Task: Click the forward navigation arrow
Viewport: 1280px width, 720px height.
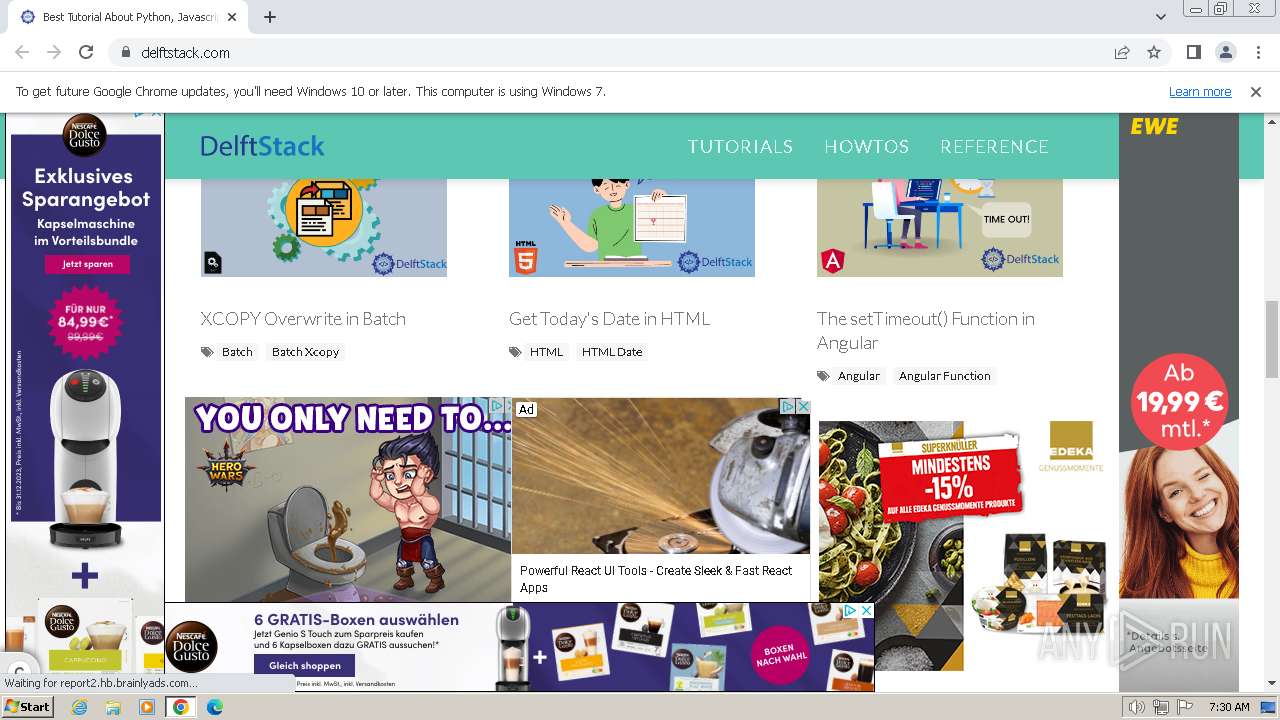Action: click(x=54, y=52)
